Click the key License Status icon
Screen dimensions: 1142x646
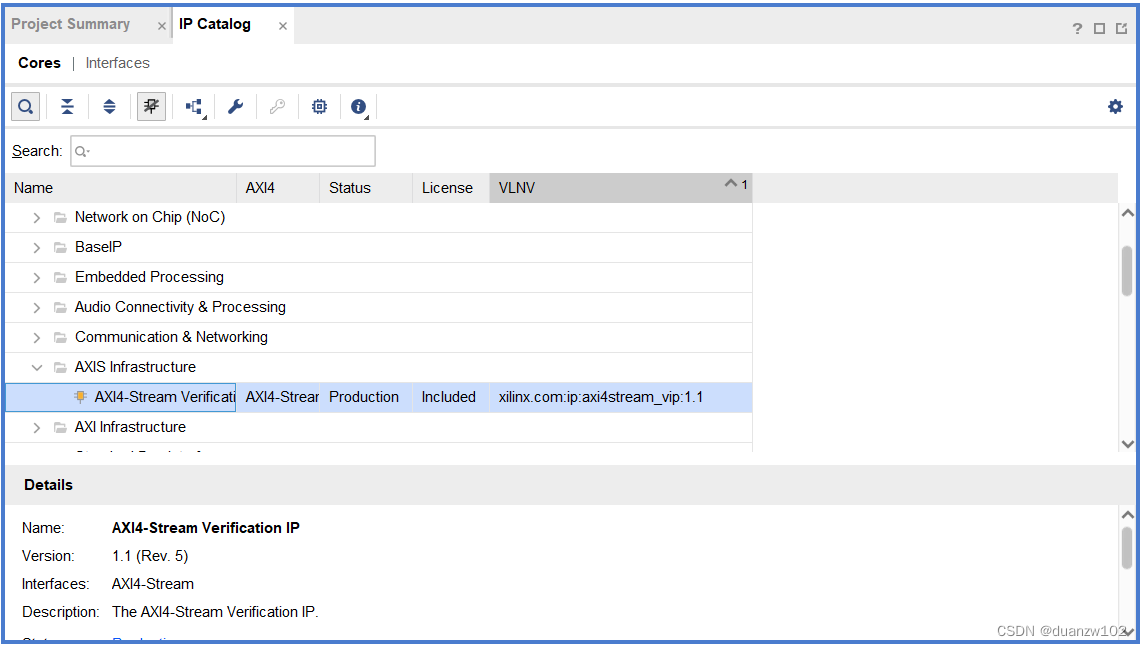(277, 107)
